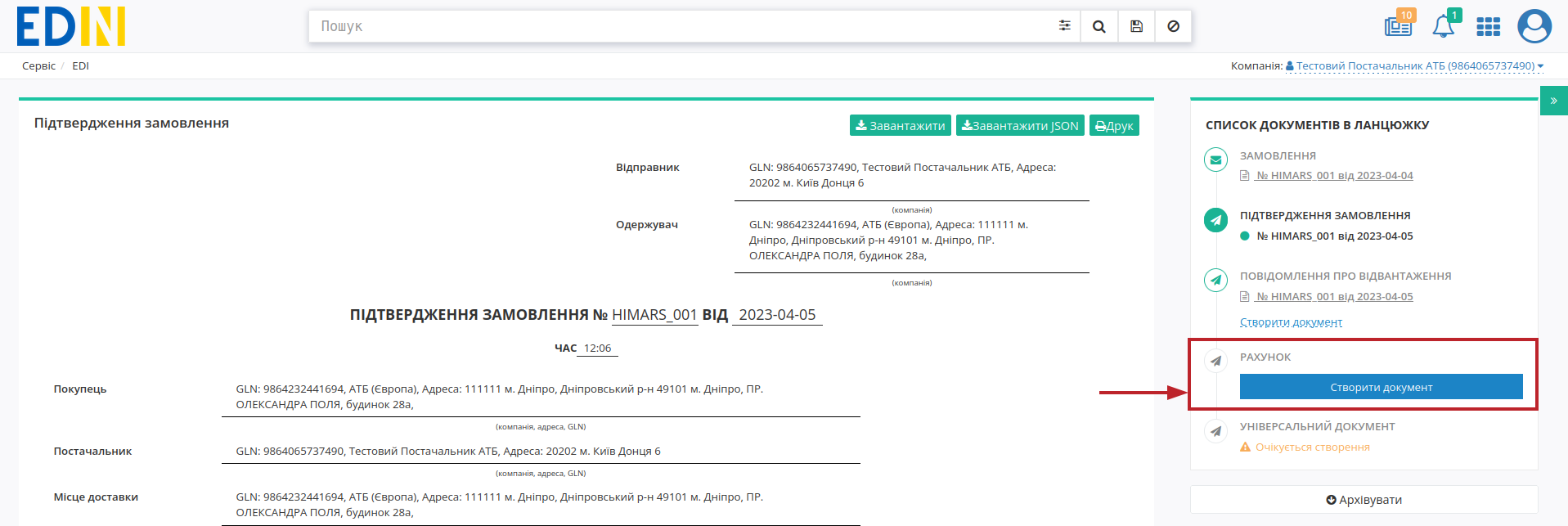Click the Універсальний документ heading

tap(1318, 427)
